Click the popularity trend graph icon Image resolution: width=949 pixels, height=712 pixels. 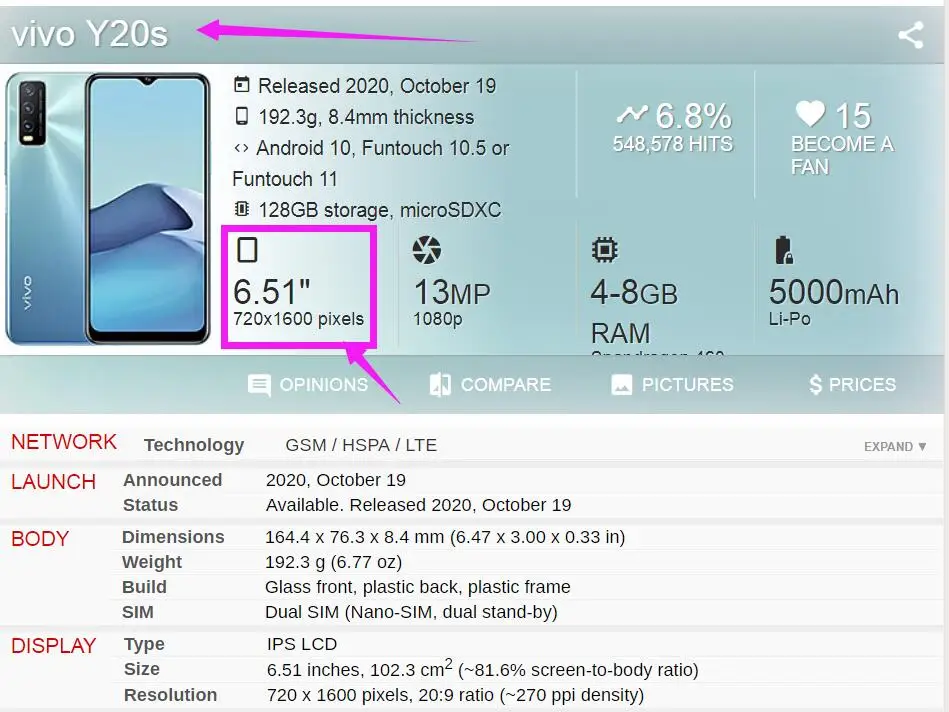coord(632,114)
